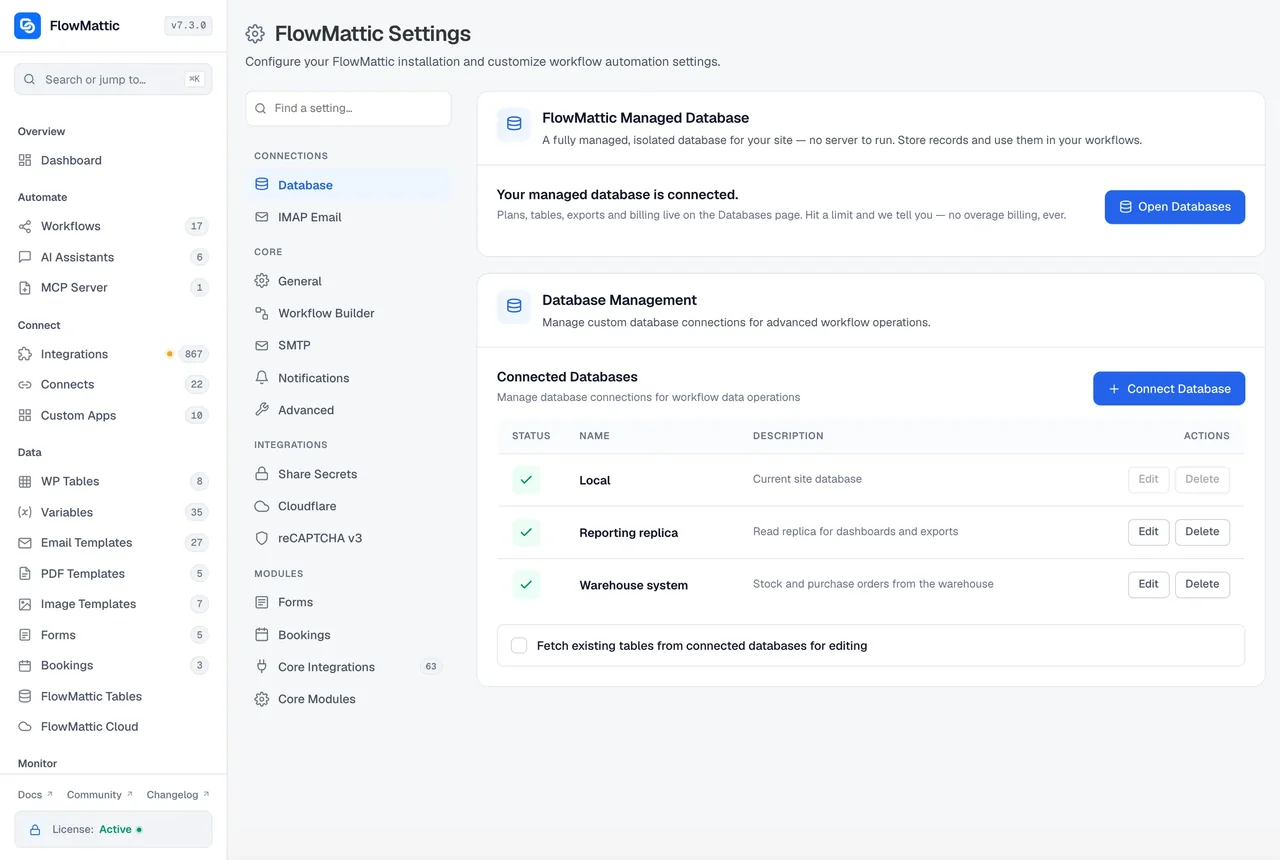Open the General settings section
Viewport: 1280px width, 860px height.
(x=348, y=281)
